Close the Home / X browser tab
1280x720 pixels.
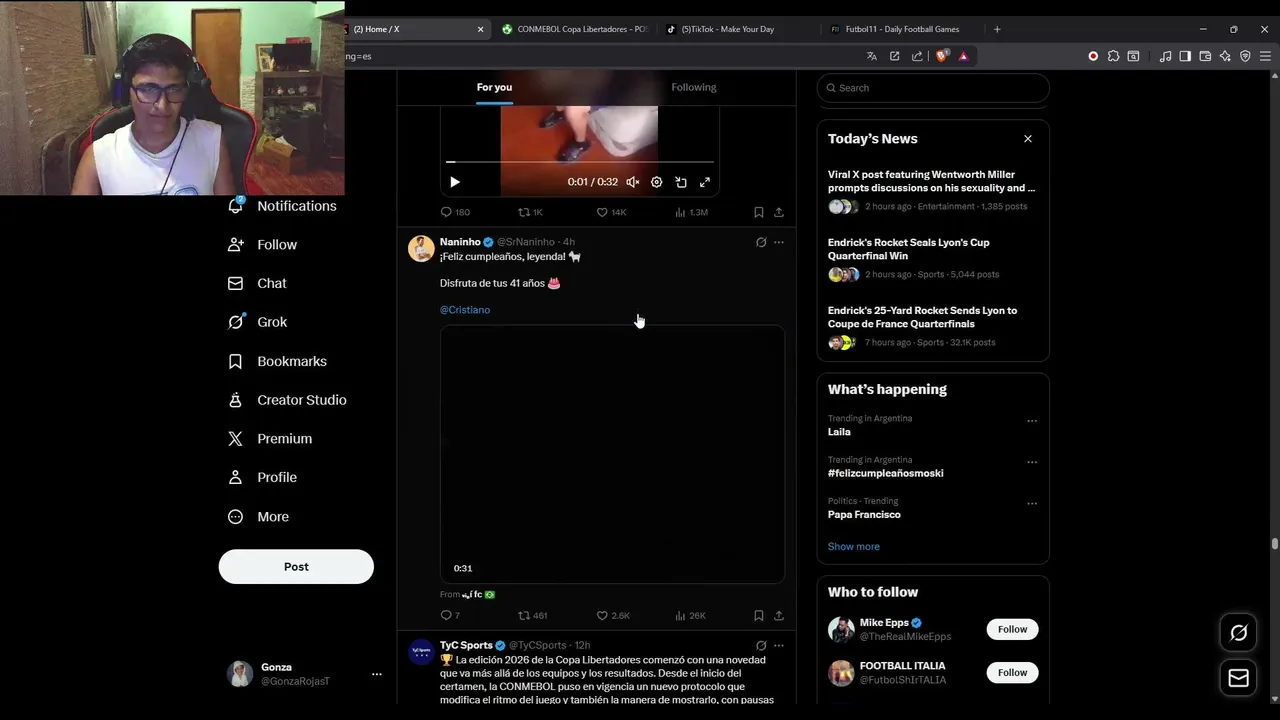point(480,29)
